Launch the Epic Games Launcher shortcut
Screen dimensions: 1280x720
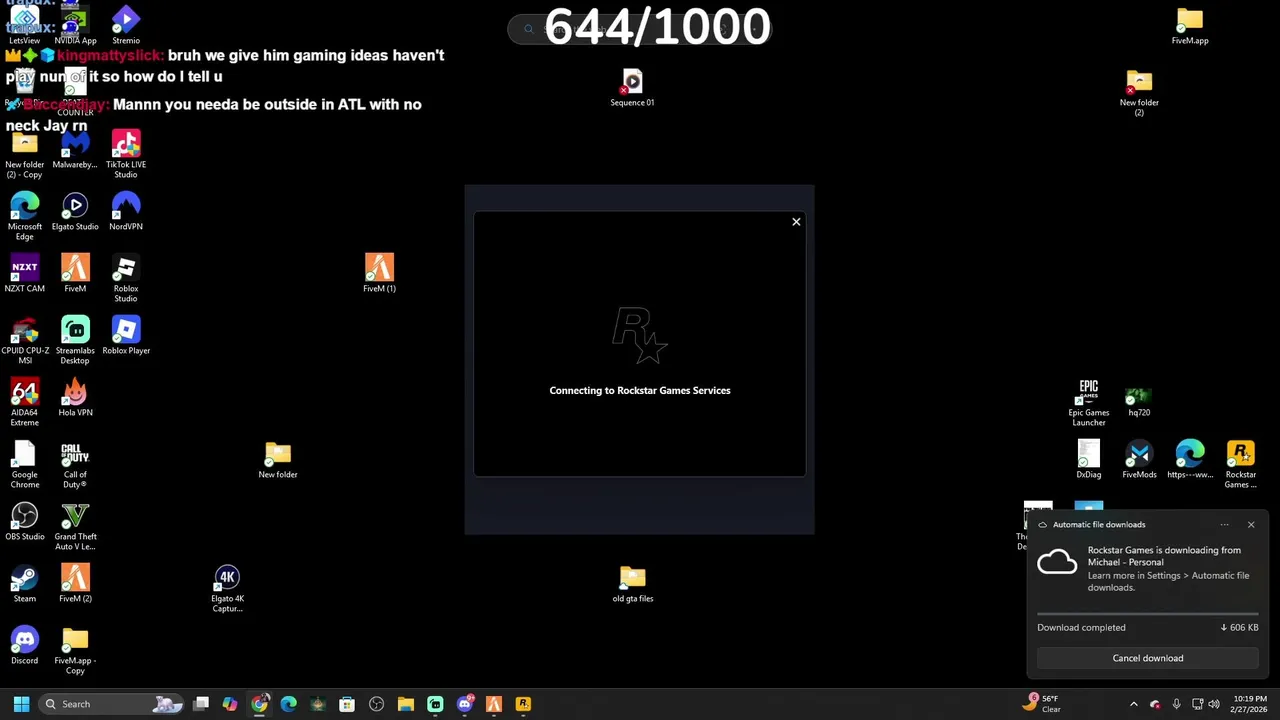[x=1089, y=403]
